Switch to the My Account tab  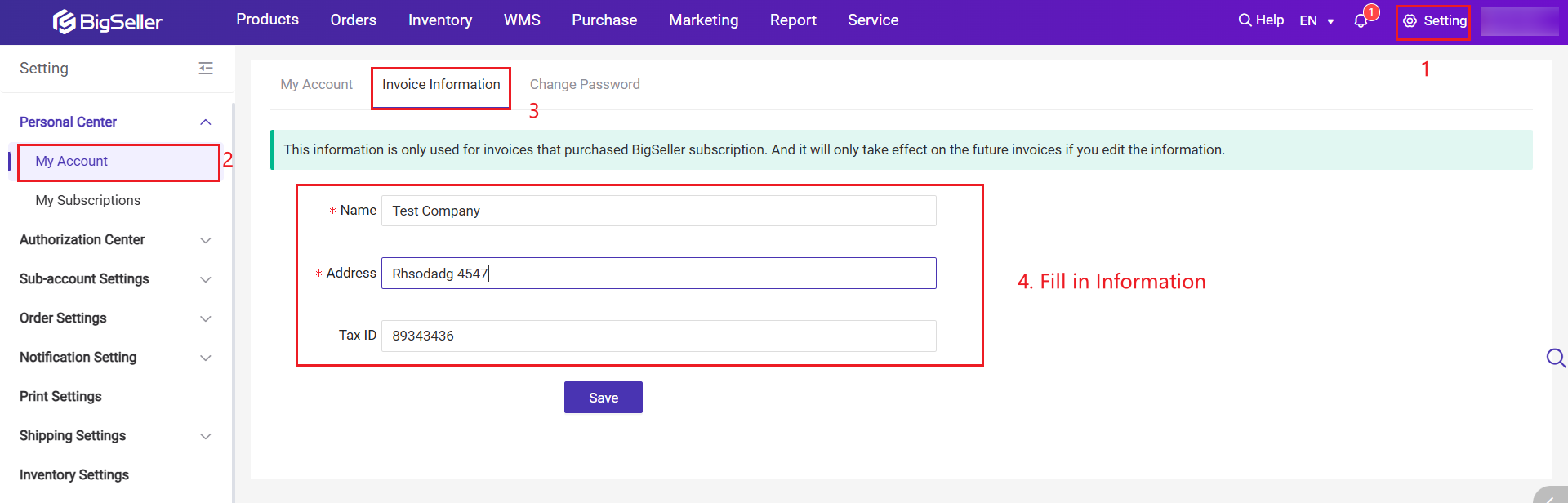coord(317,84)
